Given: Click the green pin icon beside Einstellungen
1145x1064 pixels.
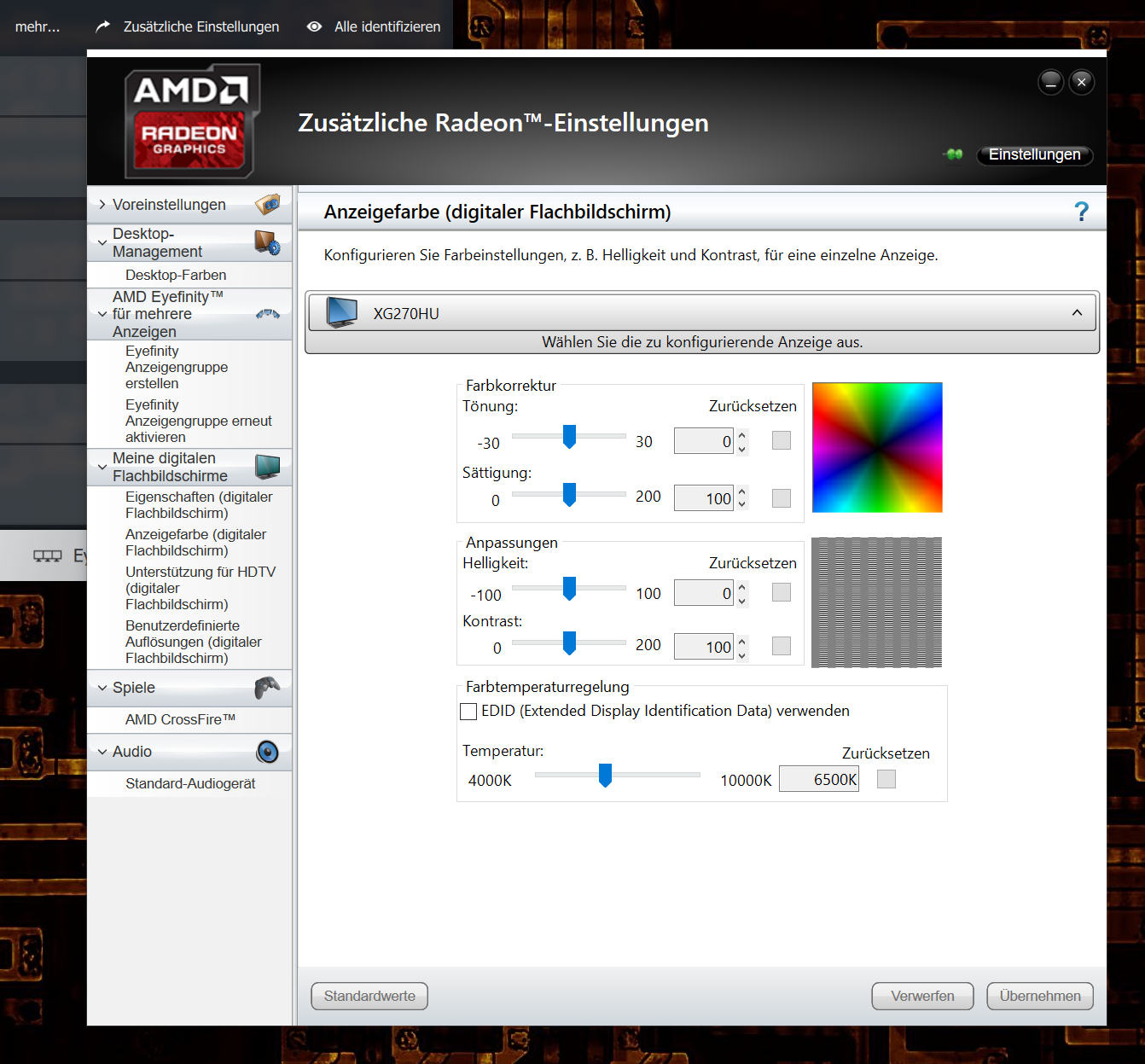Looking at the screenshot, I should [954, 154].
